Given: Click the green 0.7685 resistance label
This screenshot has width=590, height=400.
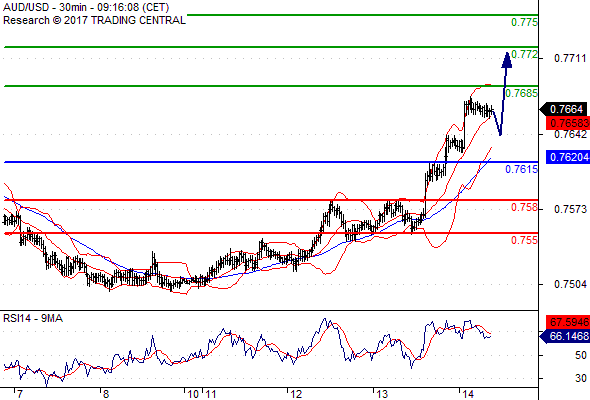Looking at the screenshot, I should (522, 93).
